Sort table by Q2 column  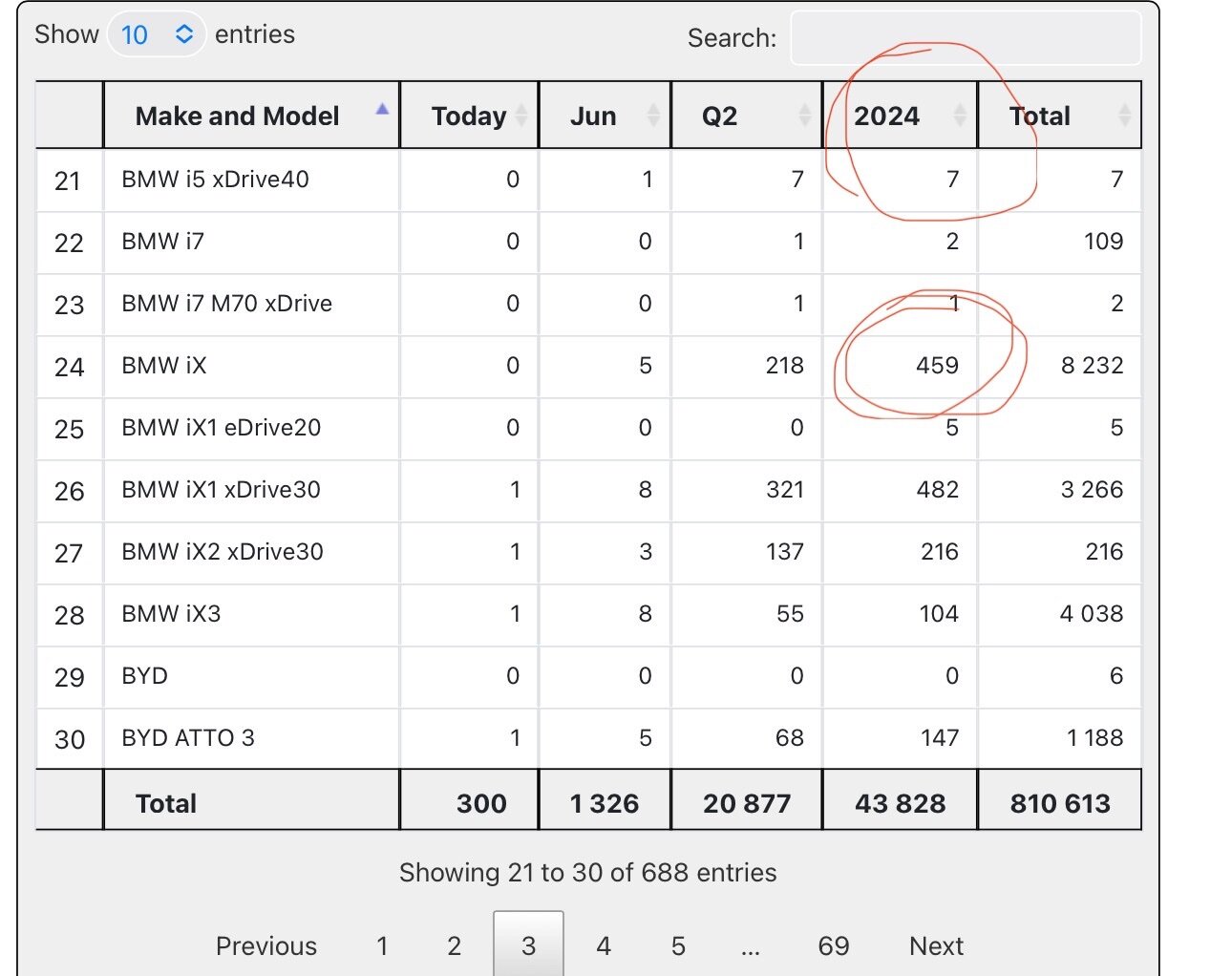click(x=747, y=116)
